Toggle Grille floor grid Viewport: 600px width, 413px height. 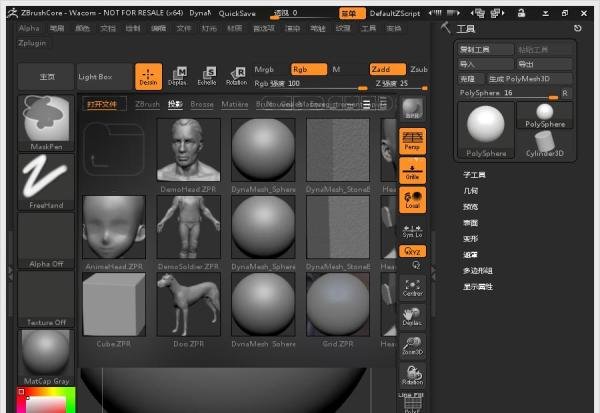point(412,171)
